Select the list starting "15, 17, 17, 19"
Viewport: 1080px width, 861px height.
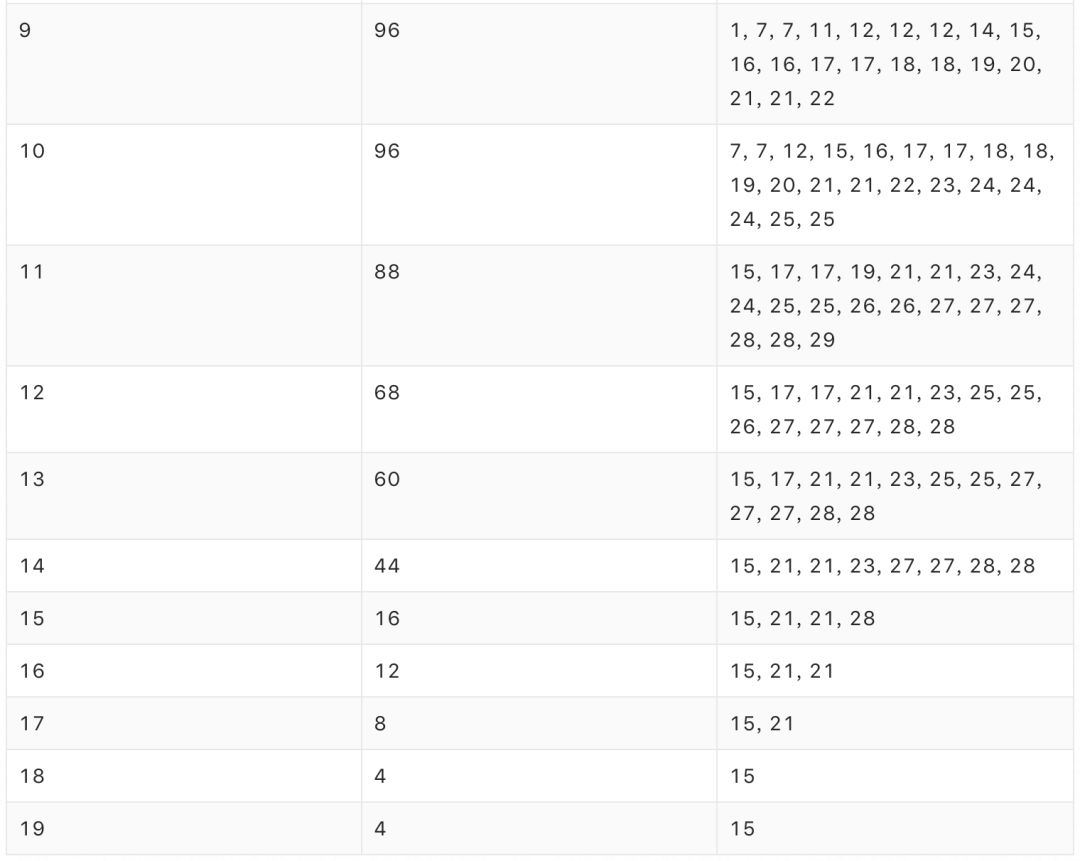pyautogui.click(x=886, y=306)
